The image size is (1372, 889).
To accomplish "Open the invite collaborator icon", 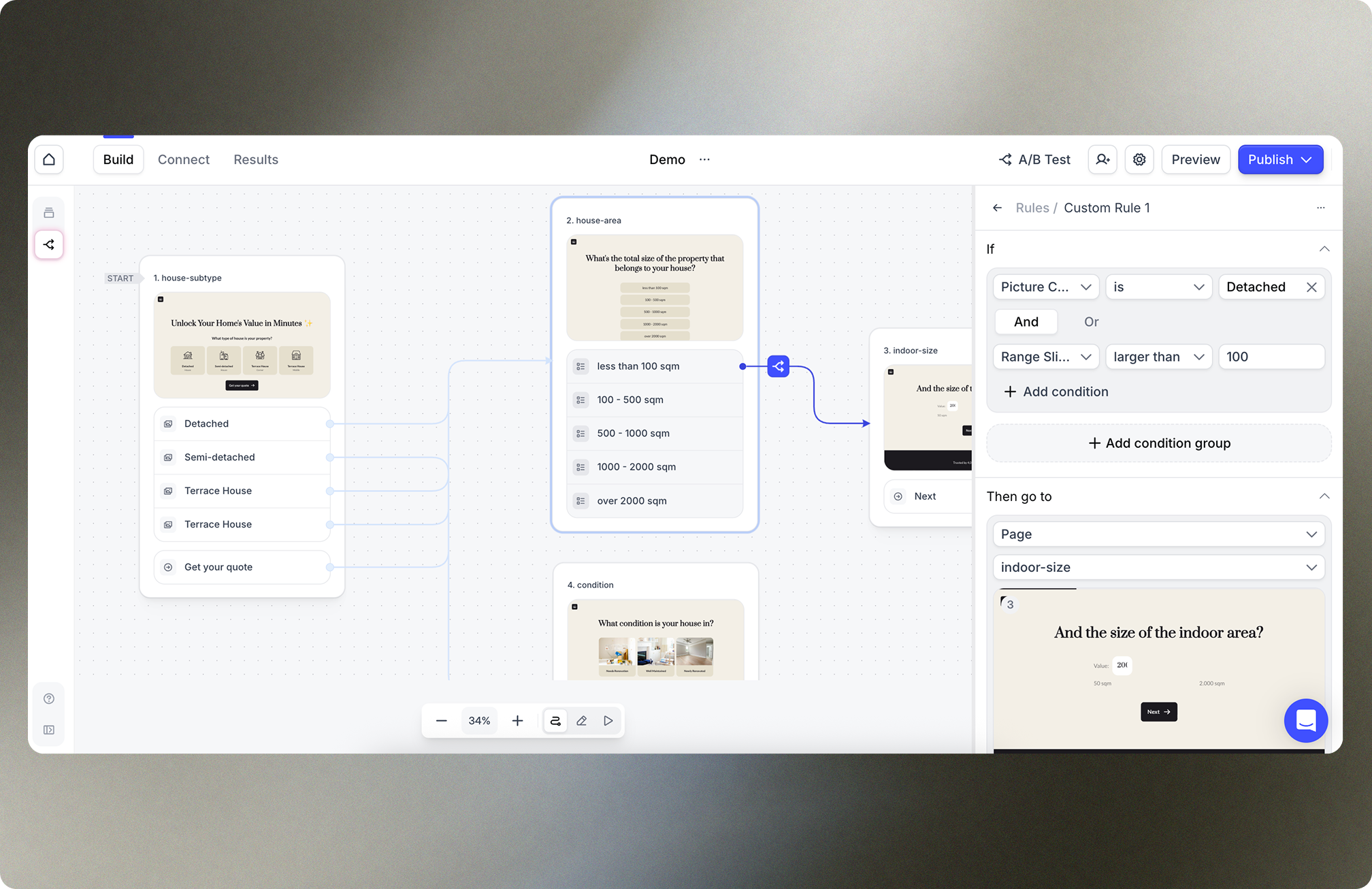I will click(x=1102, y=159).
